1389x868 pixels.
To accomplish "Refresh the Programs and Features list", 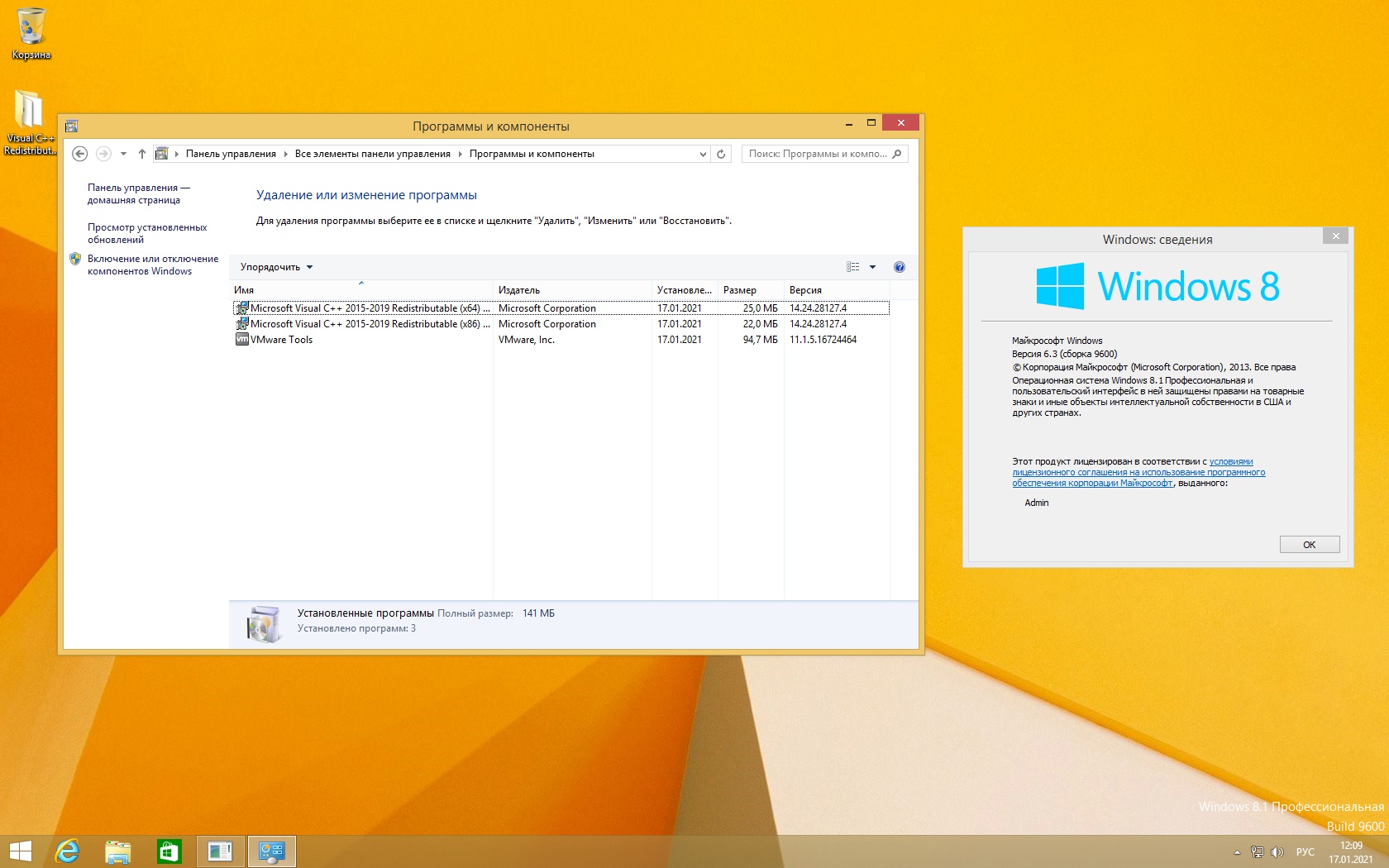I will [721, 154].
